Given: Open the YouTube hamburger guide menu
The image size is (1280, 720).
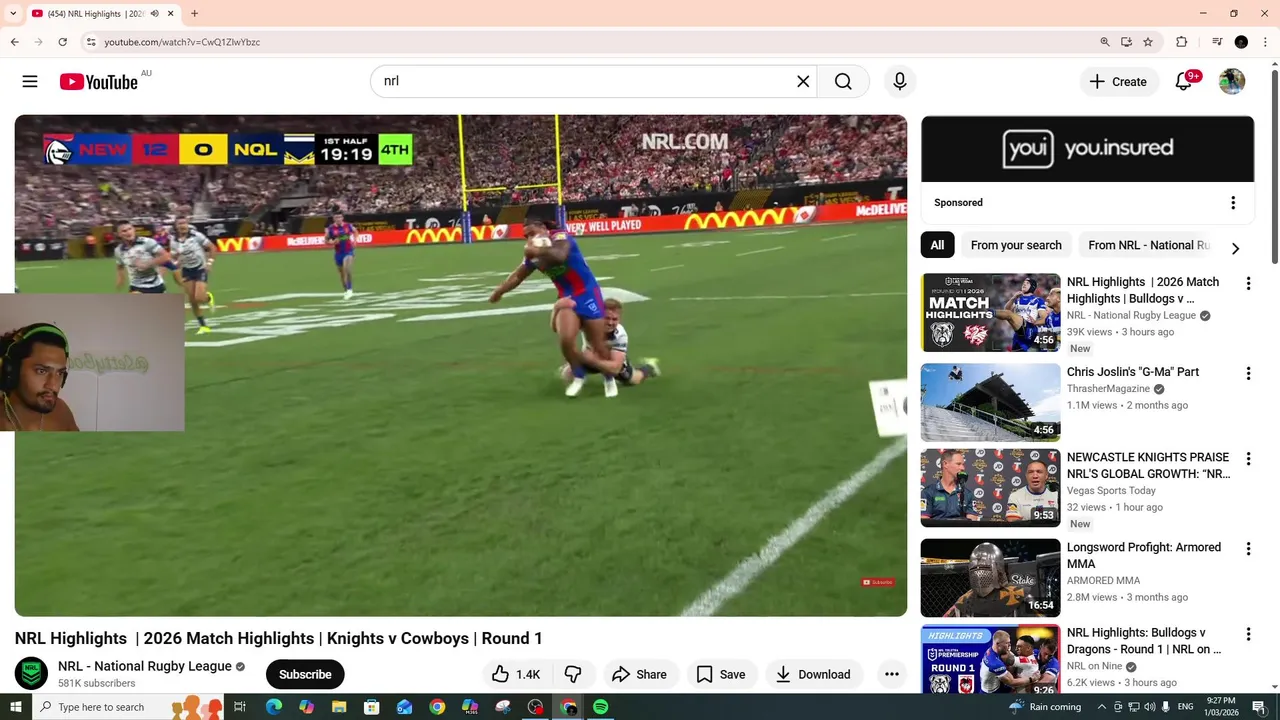Looking at the screenshot, I should pos(30,82).
